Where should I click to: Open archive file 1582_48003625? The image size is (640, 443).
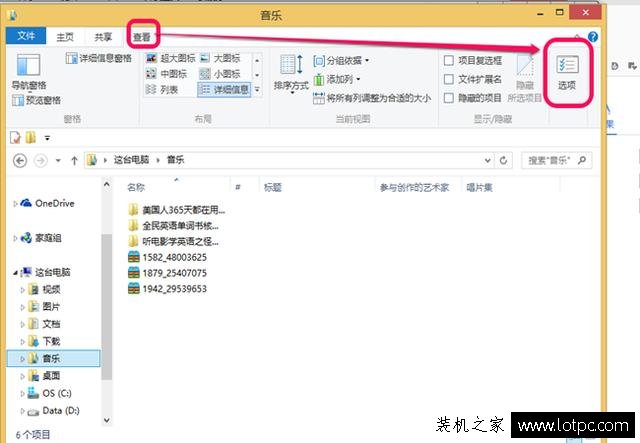click(167, 257)
